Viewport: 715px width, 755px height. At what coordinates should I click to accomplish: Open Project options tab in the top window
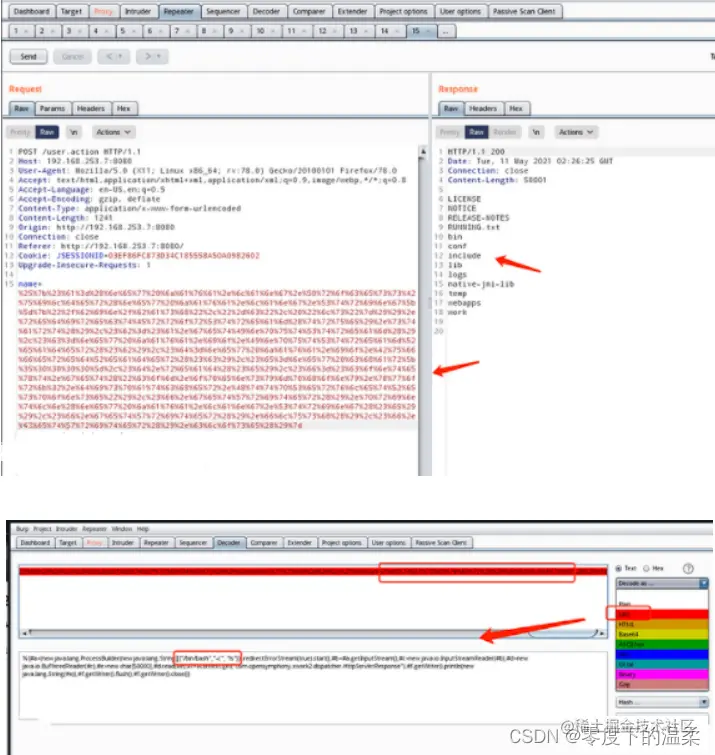pyautogui.click(x=403, y=11)
